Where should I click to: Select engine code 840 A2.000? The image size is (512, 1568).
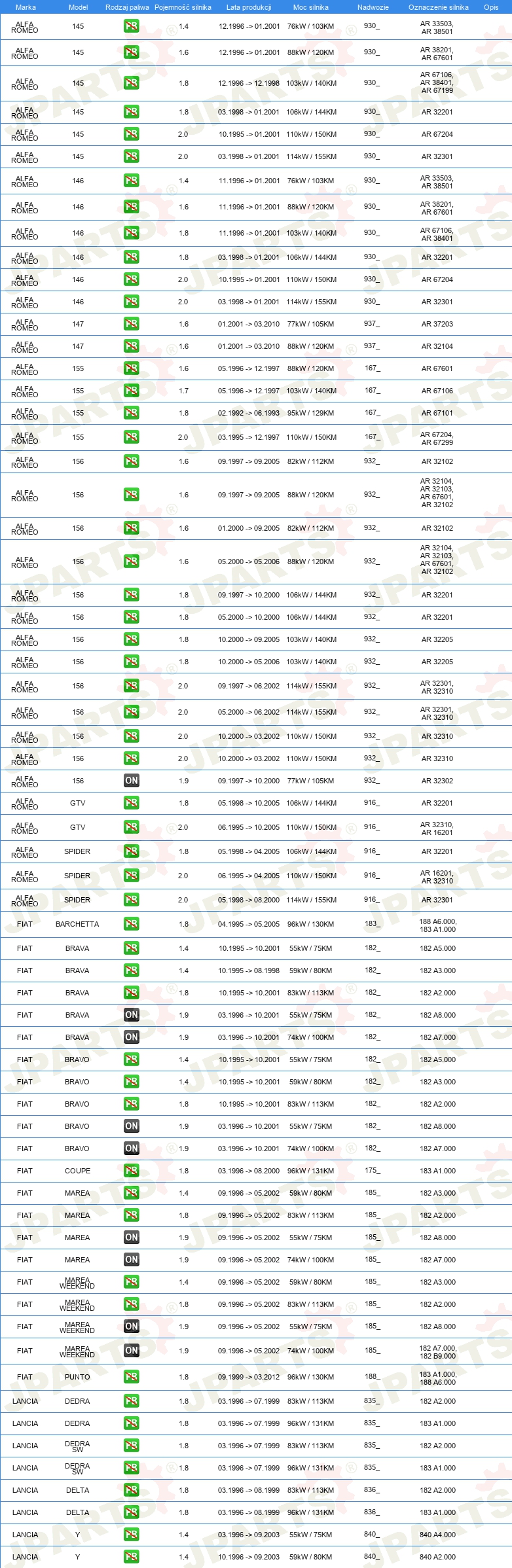click(x=437, y=1557)
